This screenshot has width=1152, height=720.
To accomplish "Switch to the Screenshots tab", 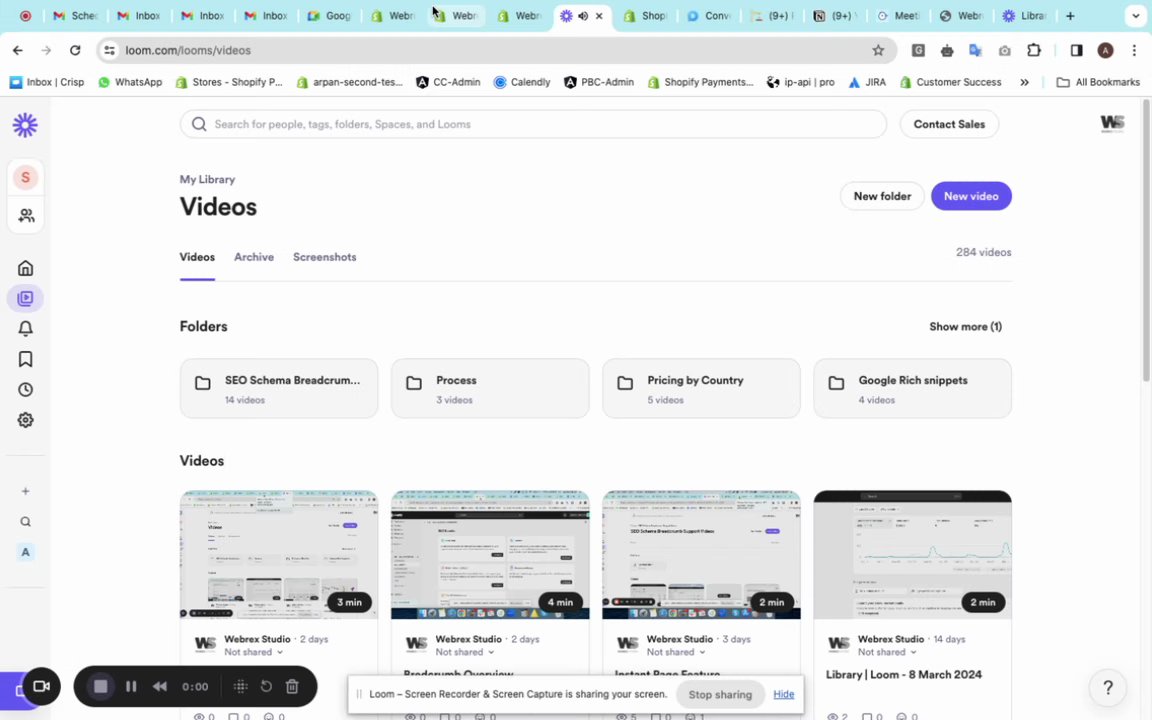I will click(x=325, y=257).
